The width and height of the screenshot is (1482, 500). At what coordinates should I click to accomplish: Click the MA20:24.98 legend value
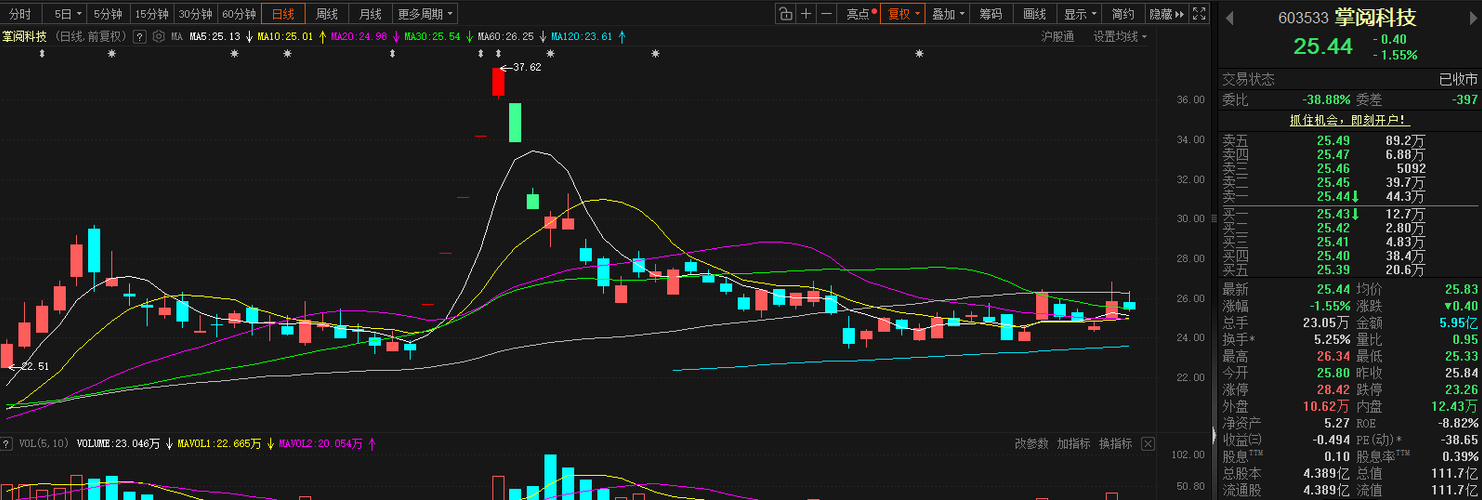358,37
